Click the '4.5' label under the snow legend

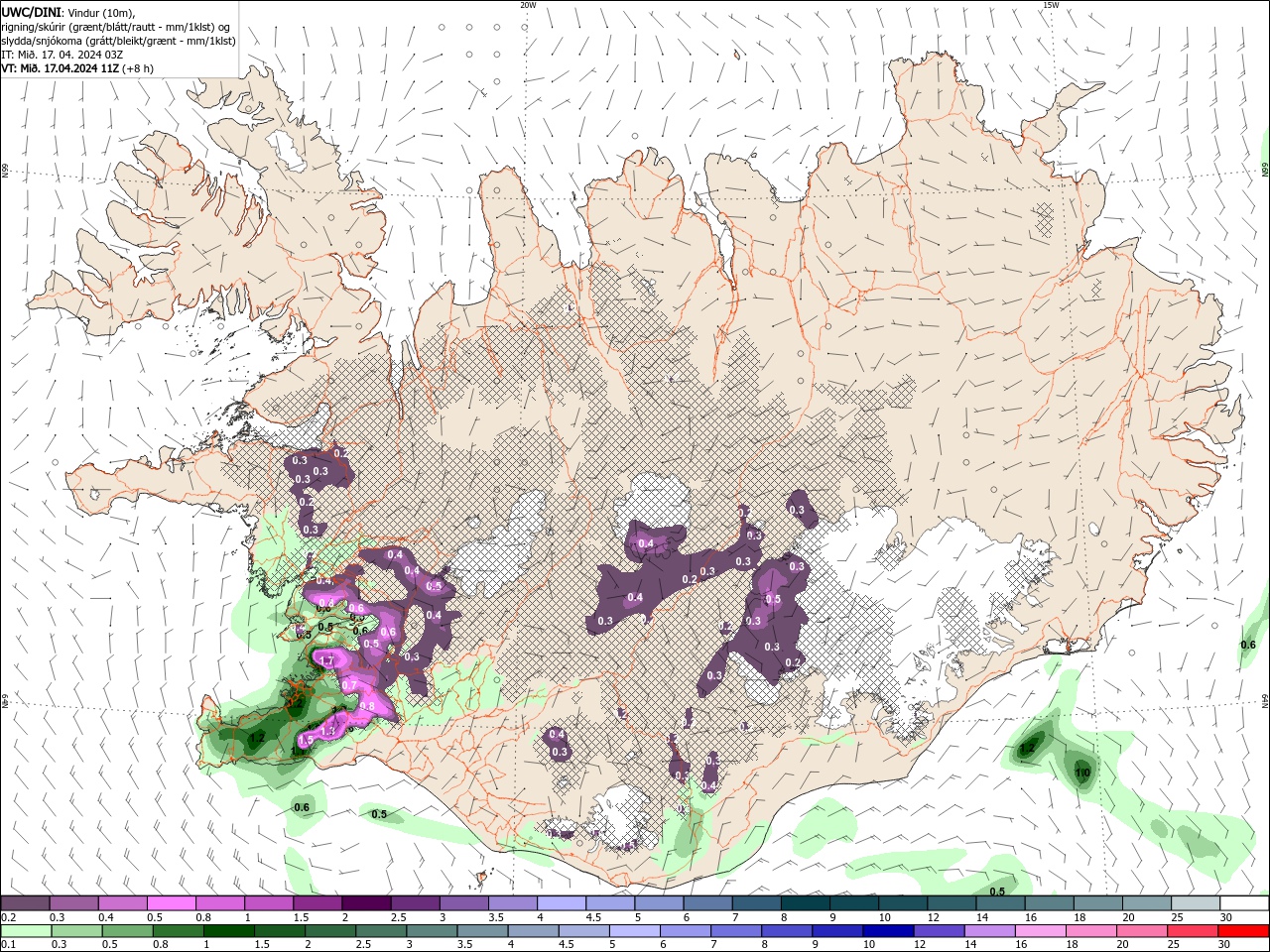point(593,917)
